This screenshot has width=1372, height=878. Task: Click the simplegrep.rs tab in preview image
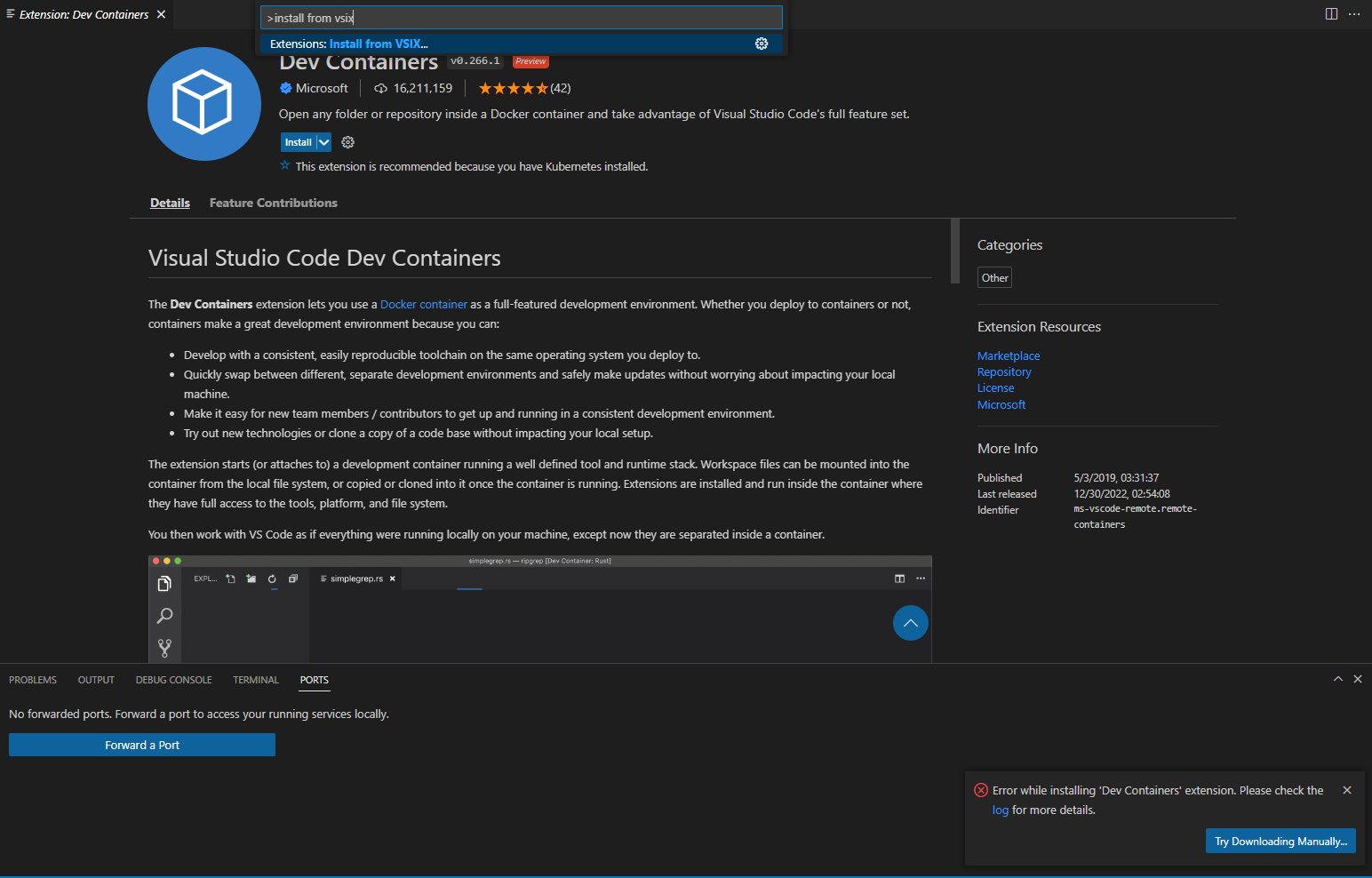coord(356,579)
